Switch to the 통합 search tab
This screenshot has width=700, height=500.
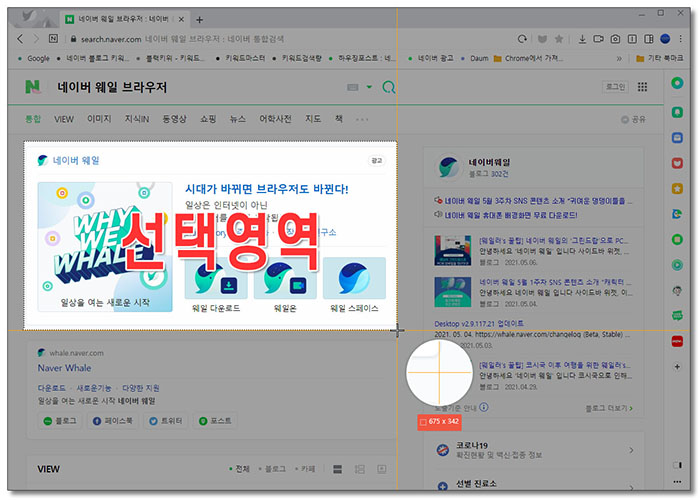(x=33, y=119)
